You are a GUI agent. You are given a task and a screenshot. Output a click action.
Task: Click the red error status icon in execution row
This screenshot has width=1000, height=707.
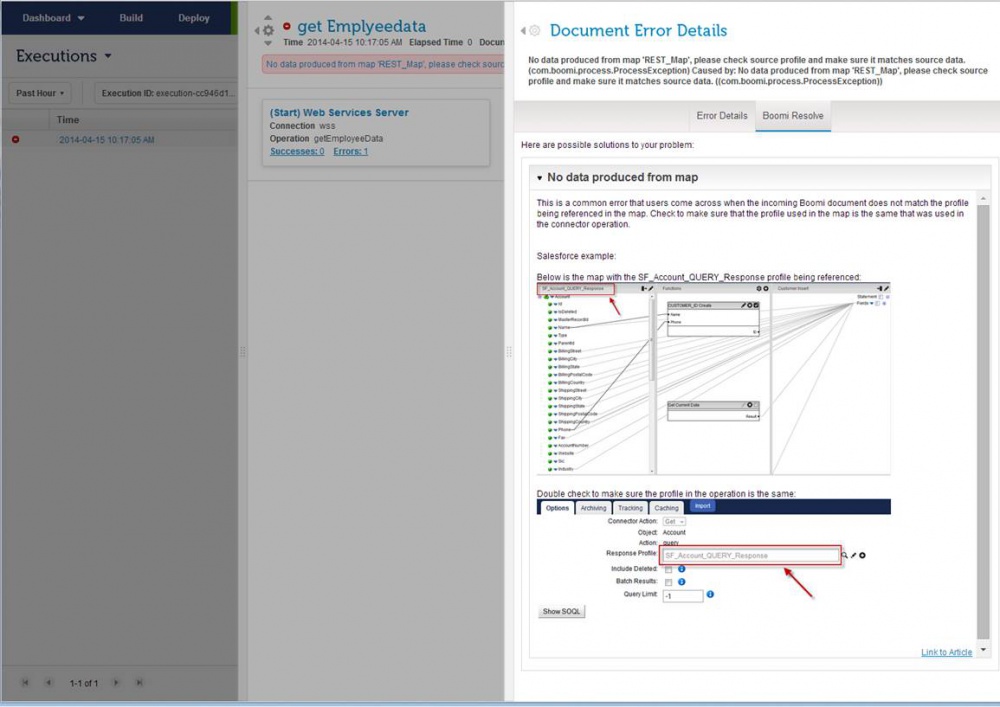tap(15, 140)
